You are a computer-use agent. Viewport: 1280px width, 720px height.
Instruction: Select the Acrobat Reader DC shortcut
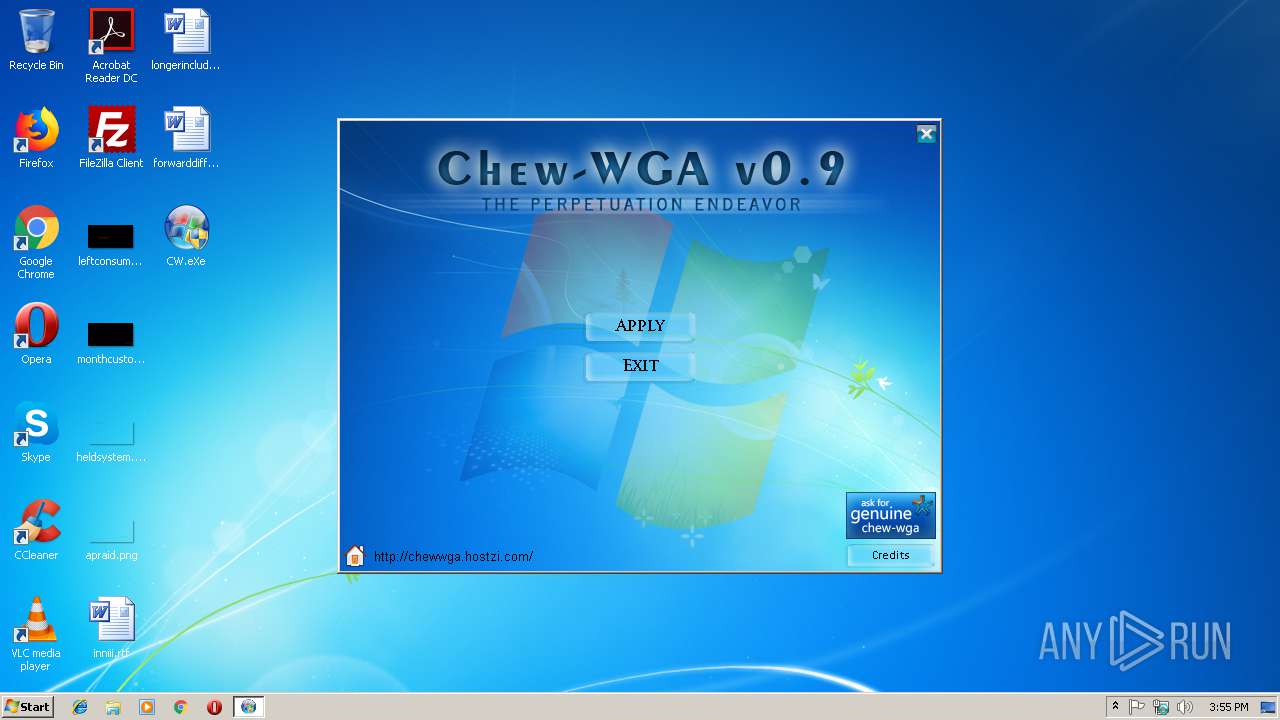pos(111,46)
